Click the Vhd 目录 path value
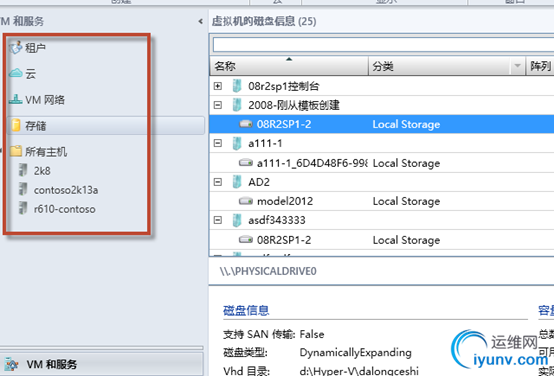 [359, 371]
